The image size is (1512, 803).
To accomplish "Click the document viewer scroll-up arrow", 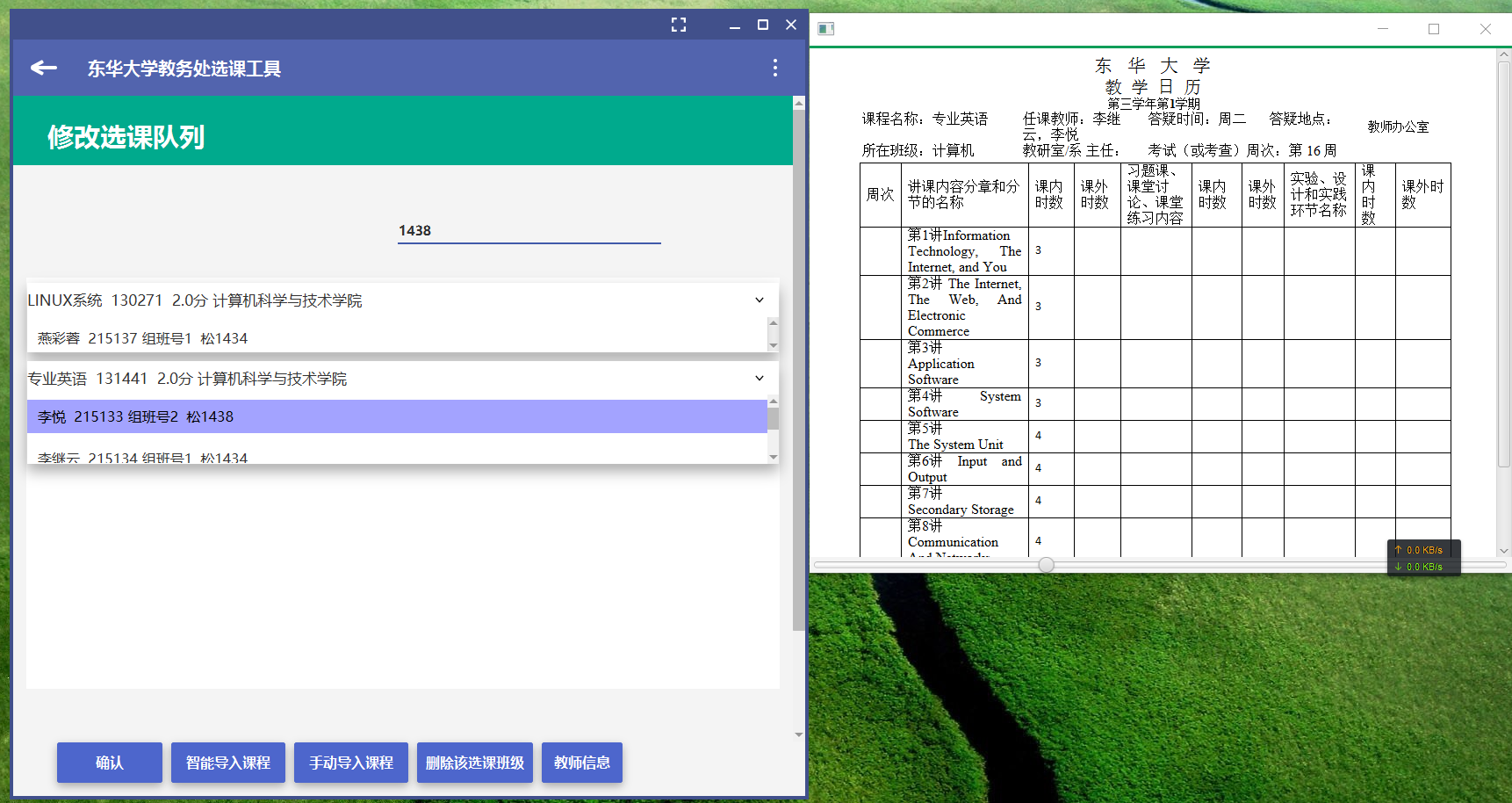I will coord(1503,54).
